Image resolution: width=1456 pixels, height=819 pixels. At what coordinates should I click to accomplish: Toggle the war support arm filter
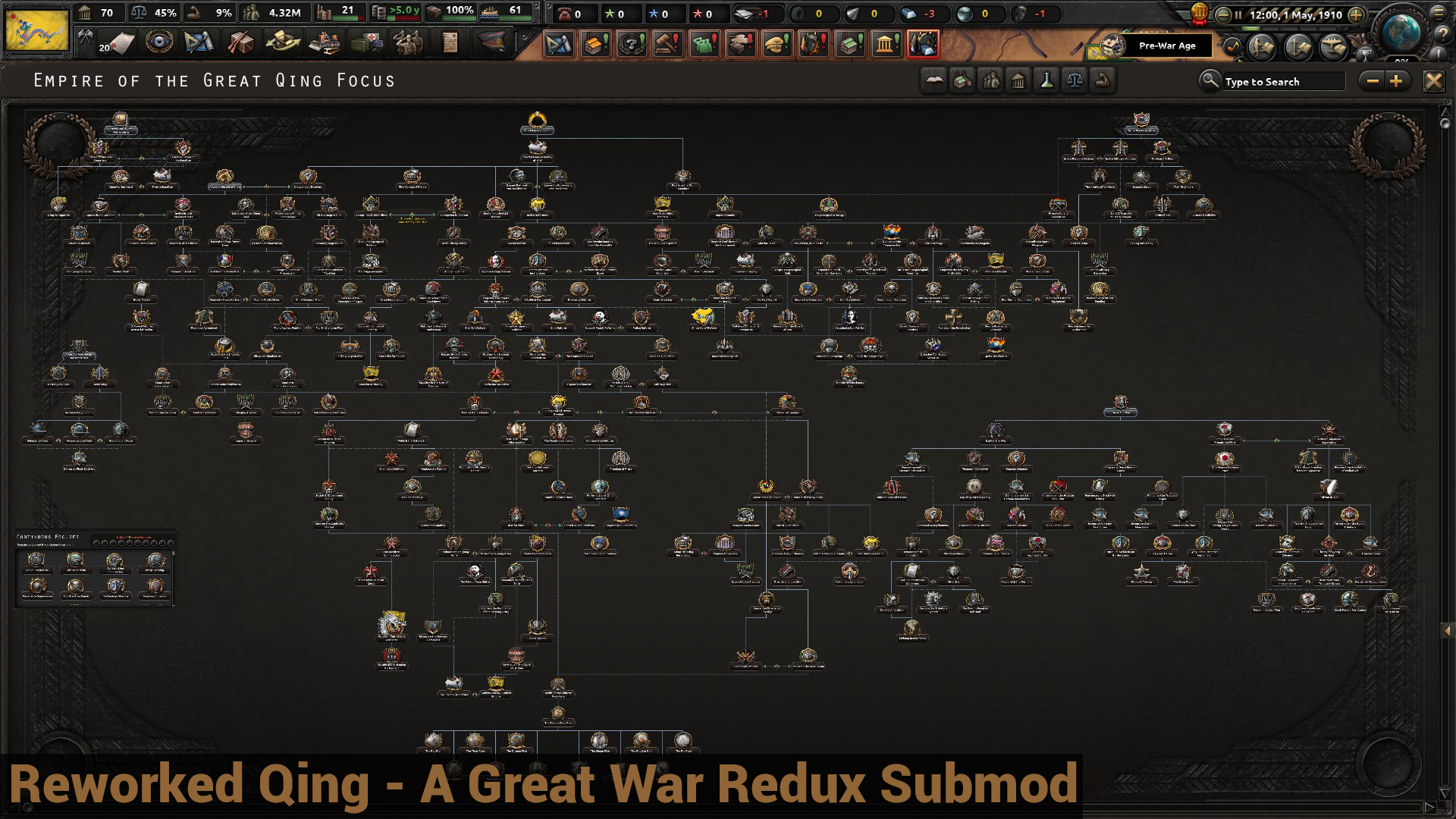click(1103, 80)
